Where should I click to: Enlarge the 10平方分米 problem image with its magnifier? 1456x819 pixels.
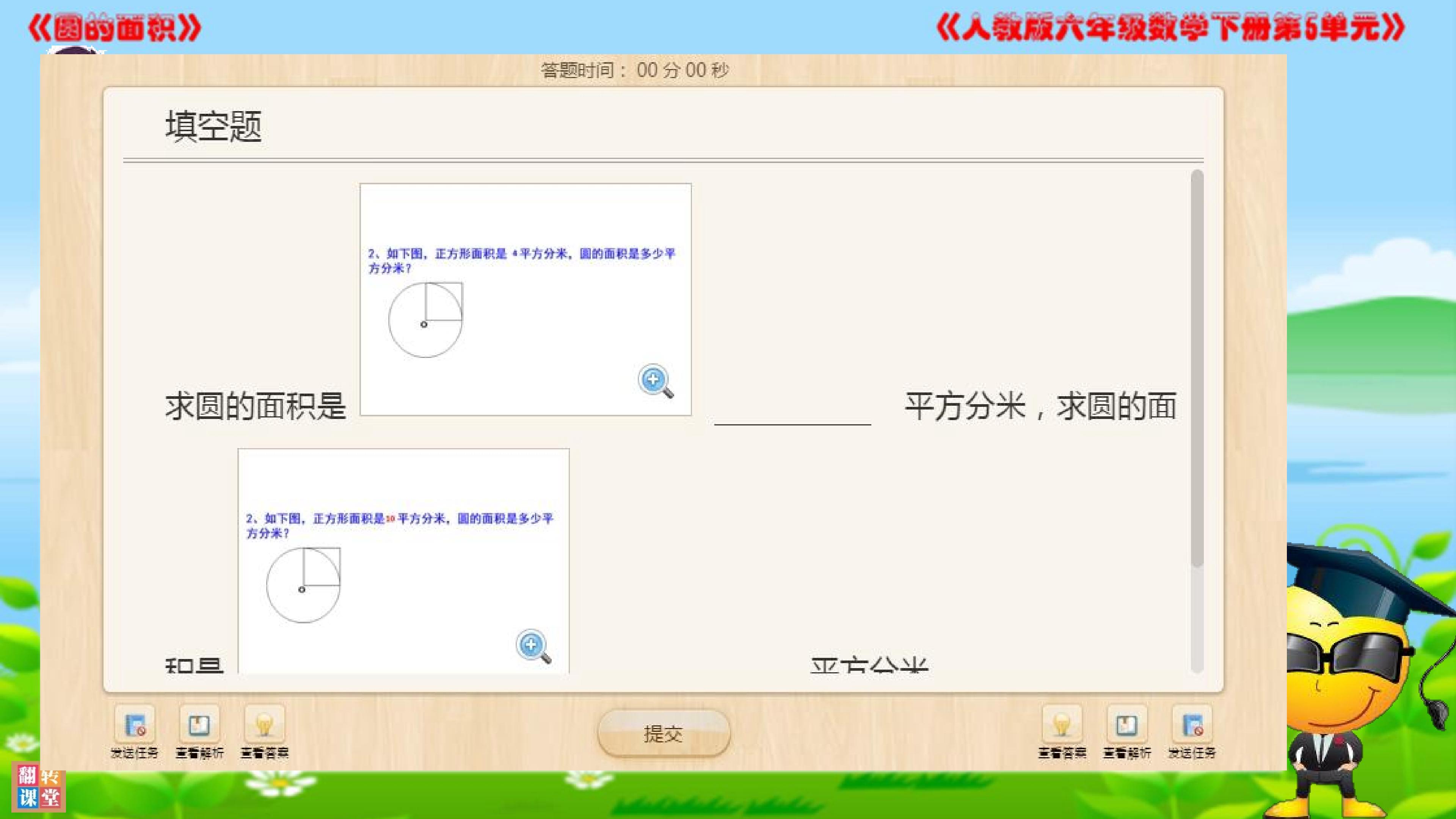pos(533,646)
